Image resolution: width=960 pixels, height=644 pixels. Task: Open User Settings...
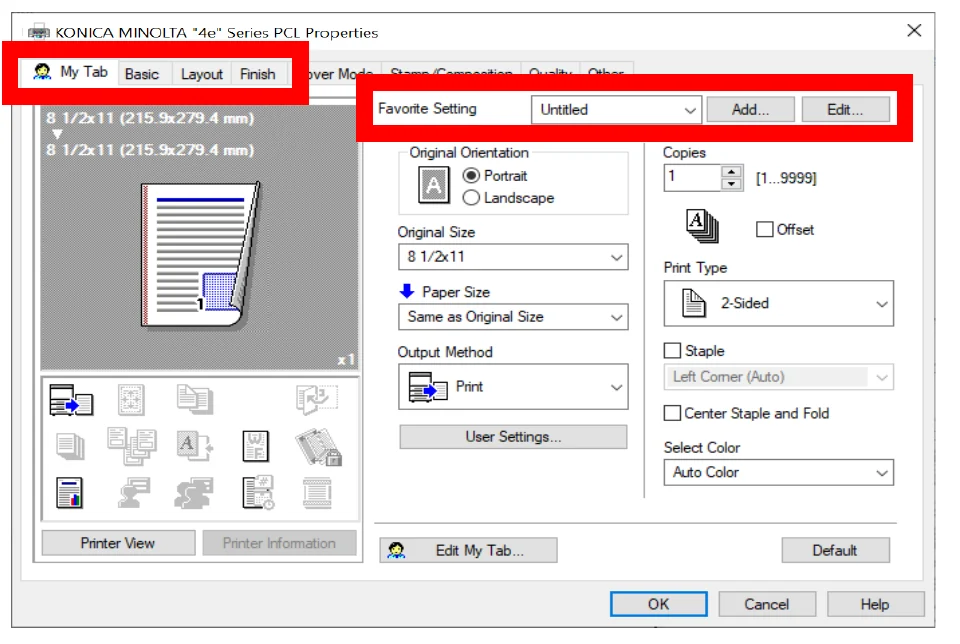(x=513, y=437)
